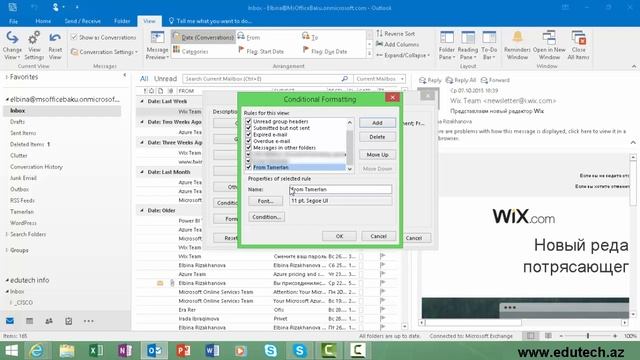The image size is (640, 360).
Task: Show All messages filter
Action: pyautogui.click(x=144, y=78)
